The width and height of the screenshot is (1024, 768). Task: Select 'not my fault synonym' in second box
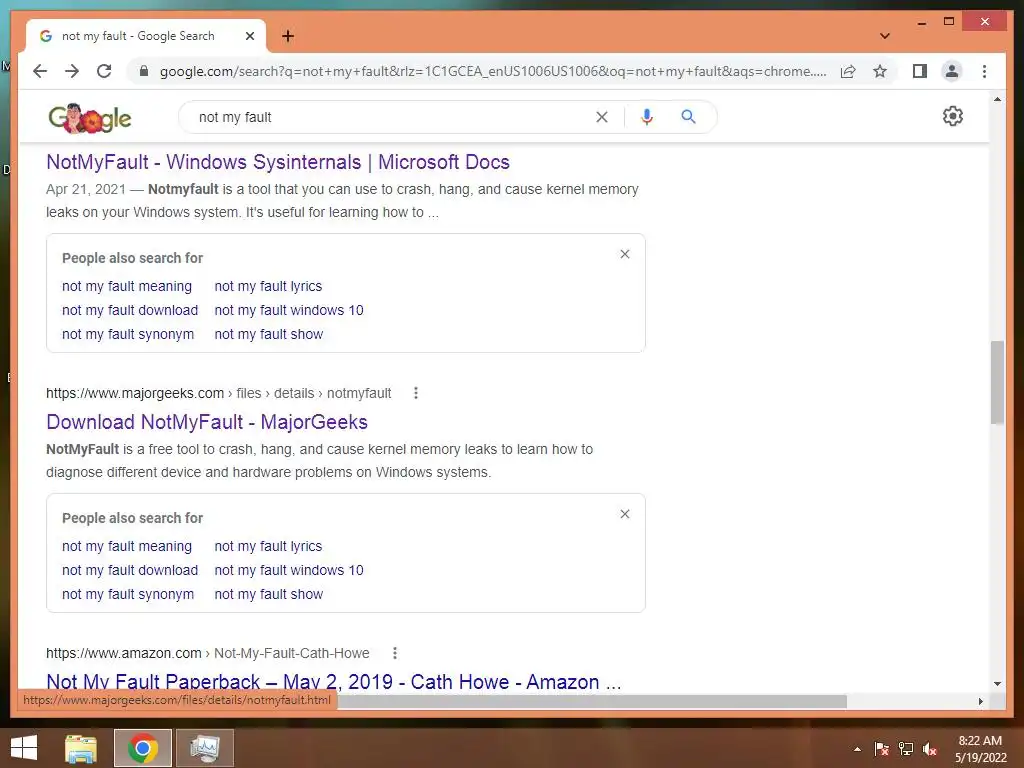128,594
